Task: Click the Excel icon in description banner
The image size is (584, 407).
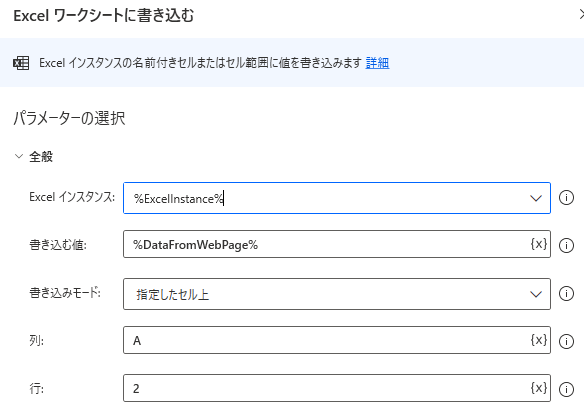Action: (x=21, y=63)
